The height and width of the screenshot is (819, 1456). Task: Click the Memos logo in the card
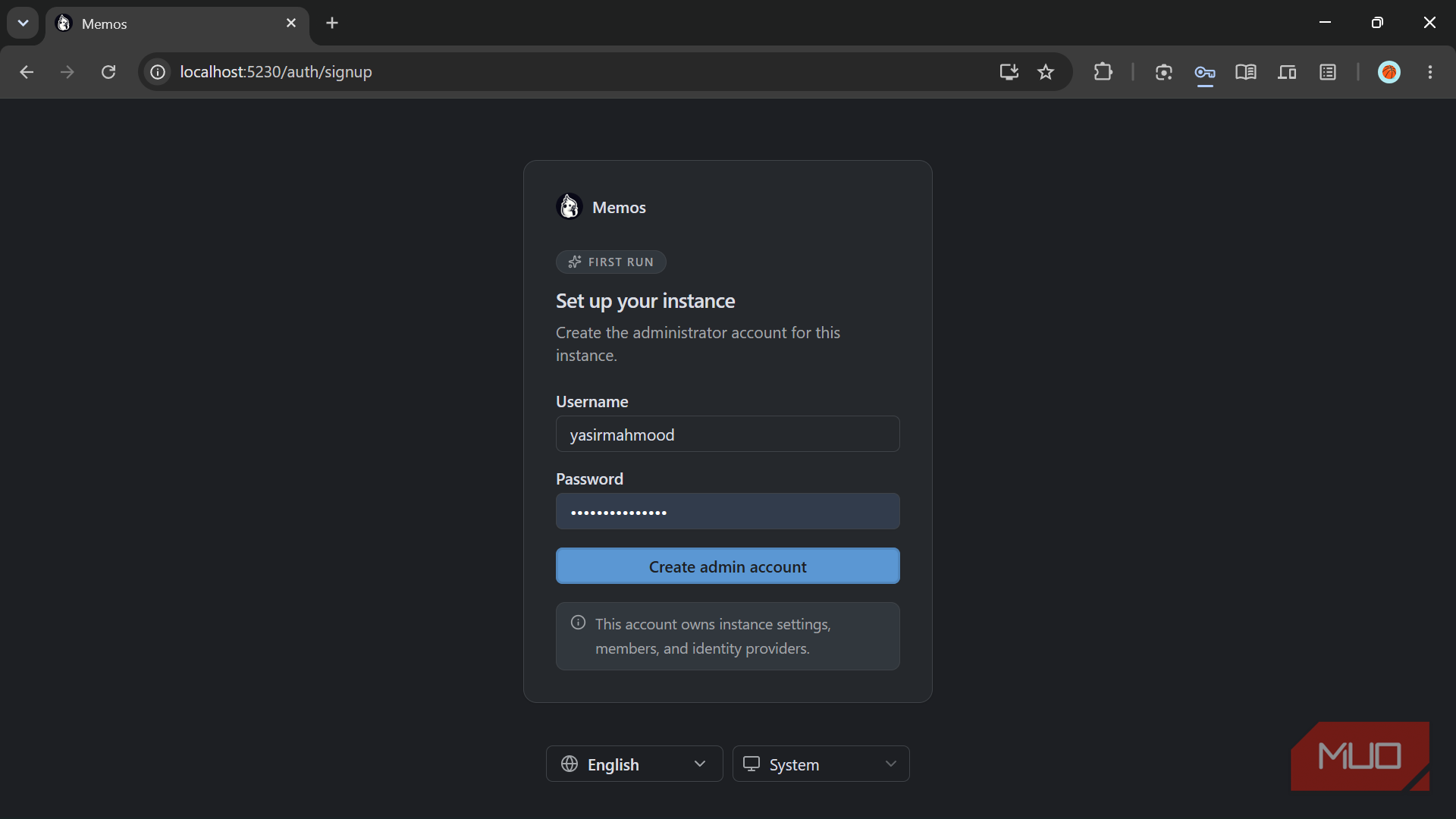(570, 206)
